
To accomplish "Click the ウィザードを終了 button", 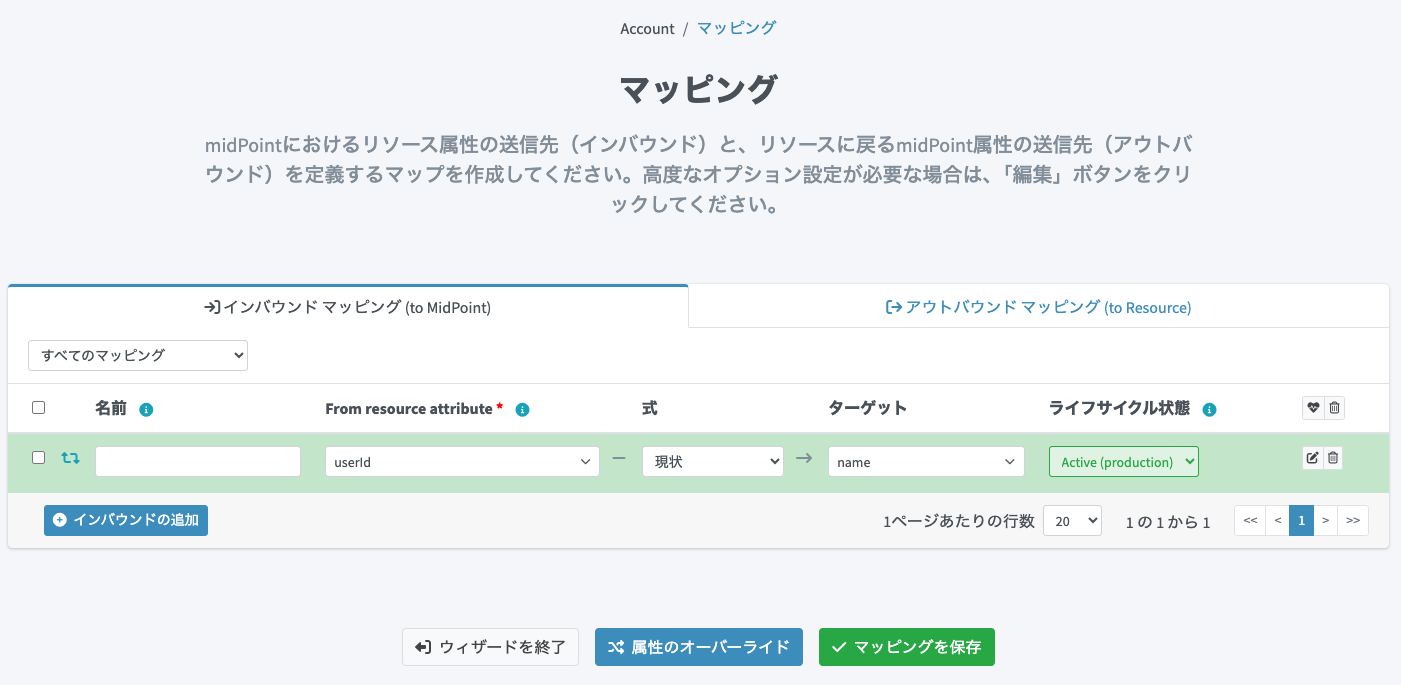I will [490, 647].
